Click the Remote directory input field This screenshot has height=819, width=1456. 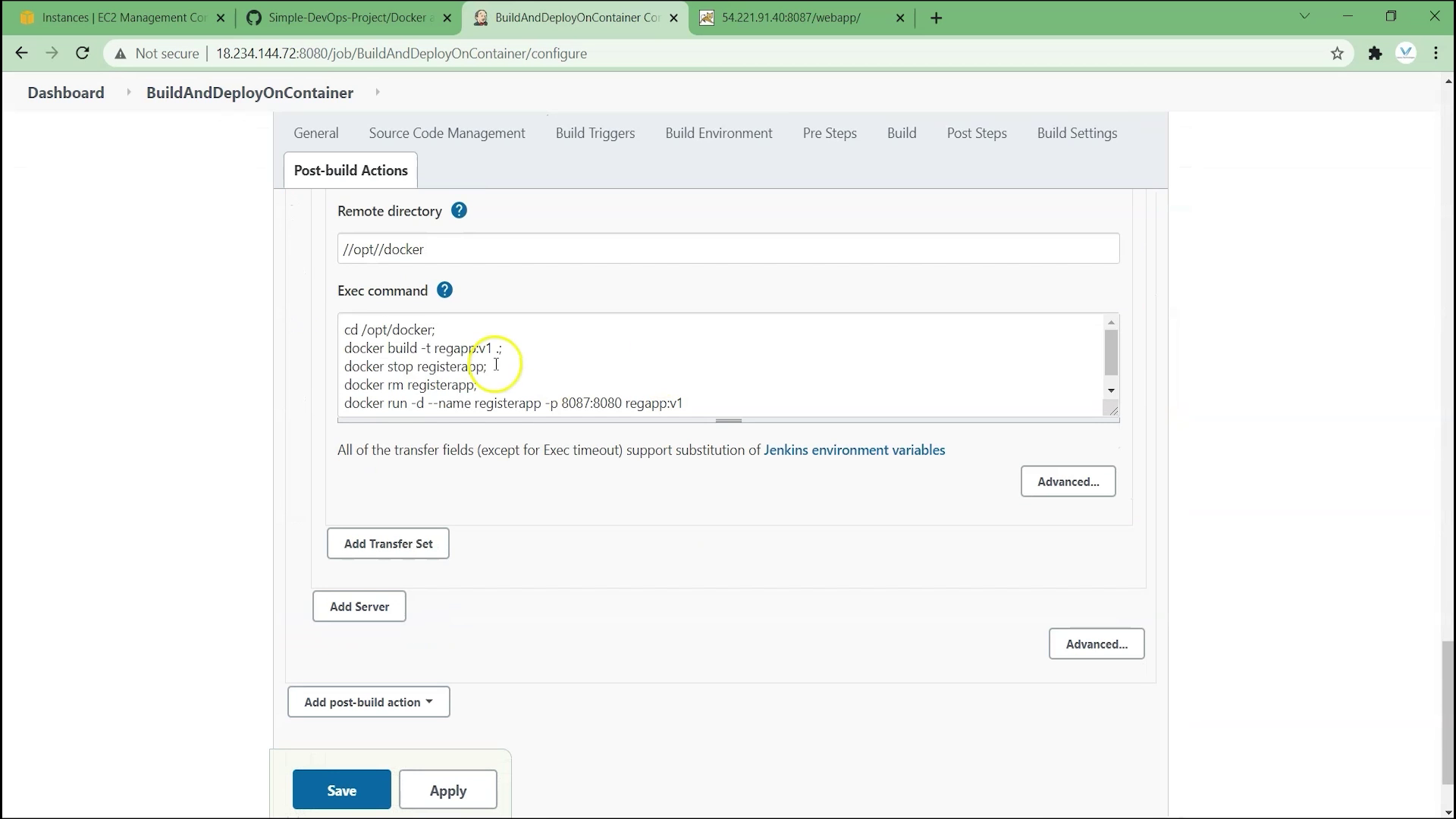[x=728, y=249]
